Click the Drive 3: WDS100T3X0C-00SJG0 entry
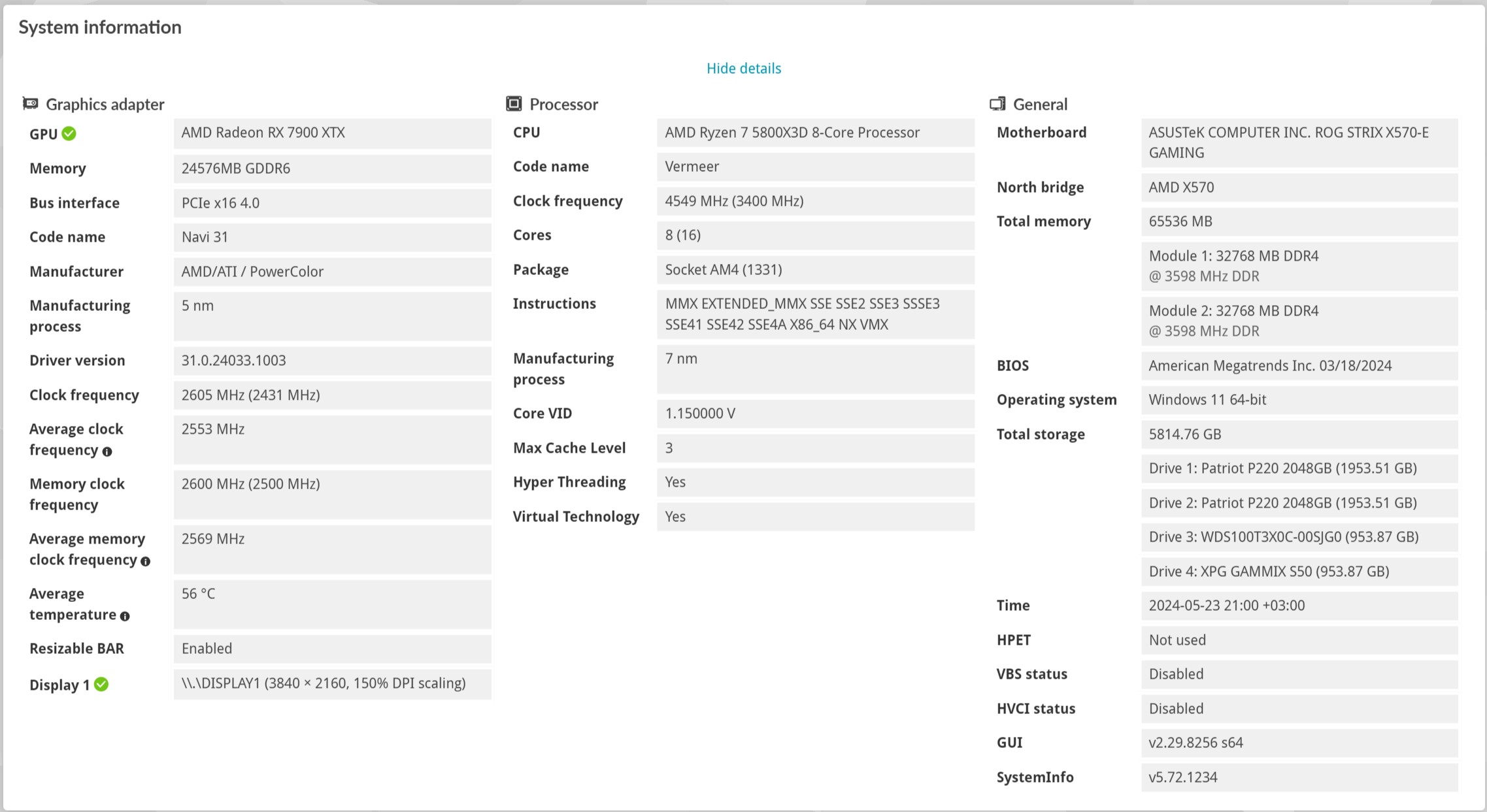 coord(1299,537)
